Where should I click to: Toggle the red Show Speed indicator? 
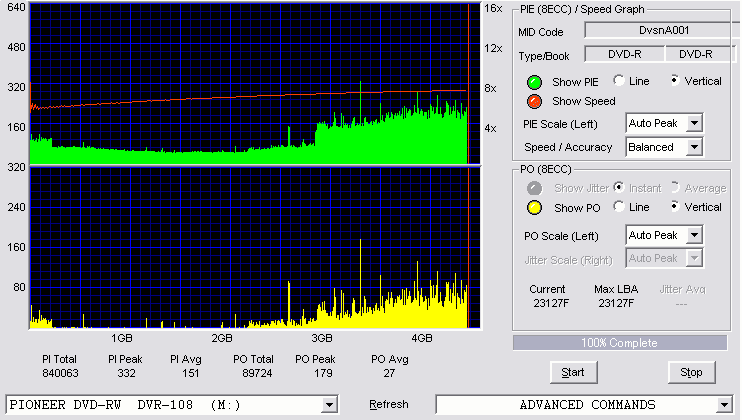pyautogui.click(x=534, y=101)
